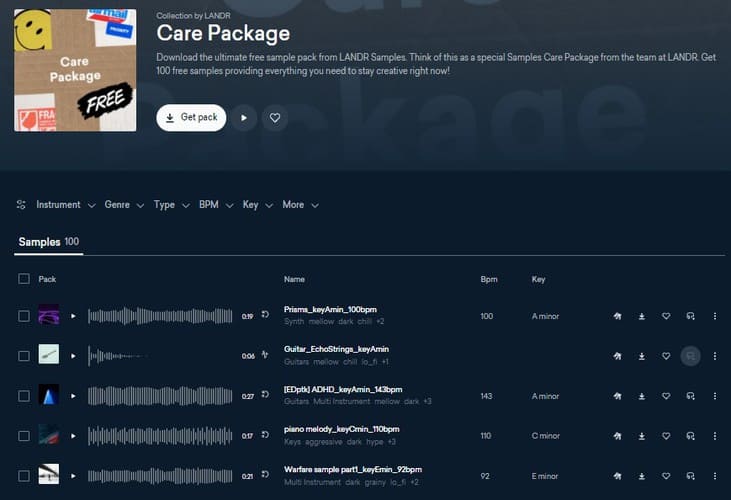Open the blue triangle thumbnail for ADHD

[x=48, y=395]
